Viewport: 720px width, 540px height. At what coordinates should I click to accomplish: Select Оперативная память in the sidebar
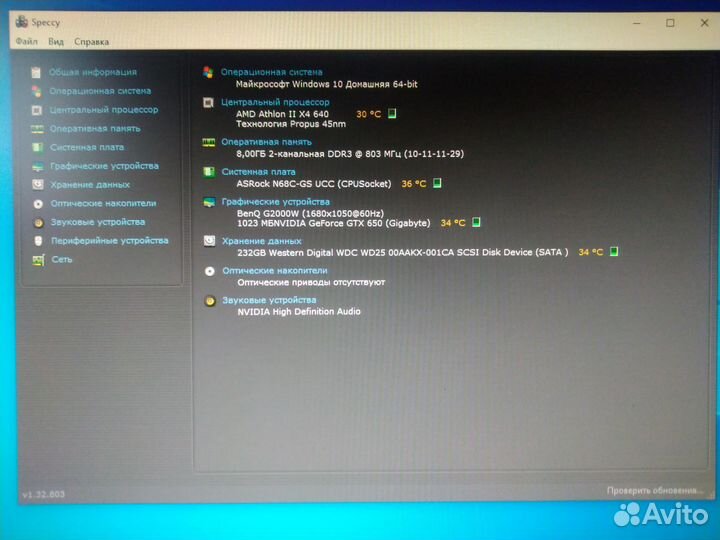coord(95,129)
